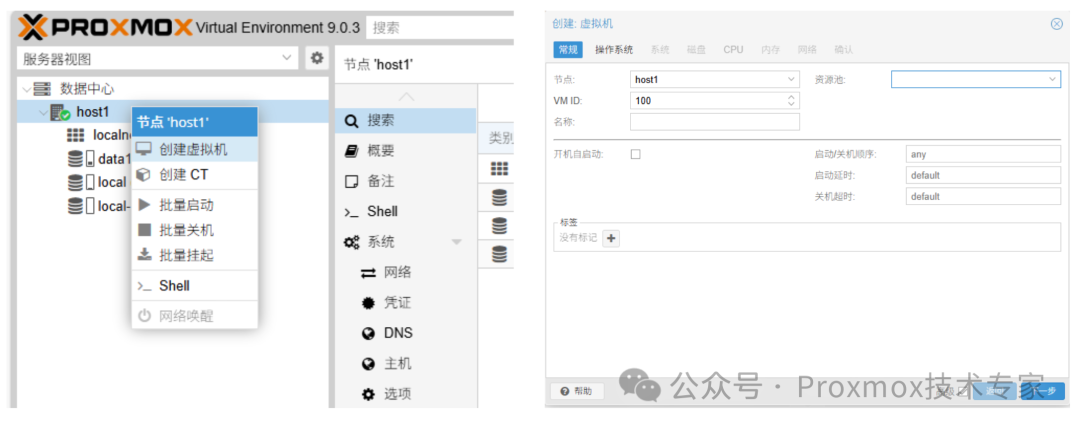Click the stop icon for 批量关机
Image resolution: width=1080 pixels, height=430 pixels.
[x=144, y=229]
